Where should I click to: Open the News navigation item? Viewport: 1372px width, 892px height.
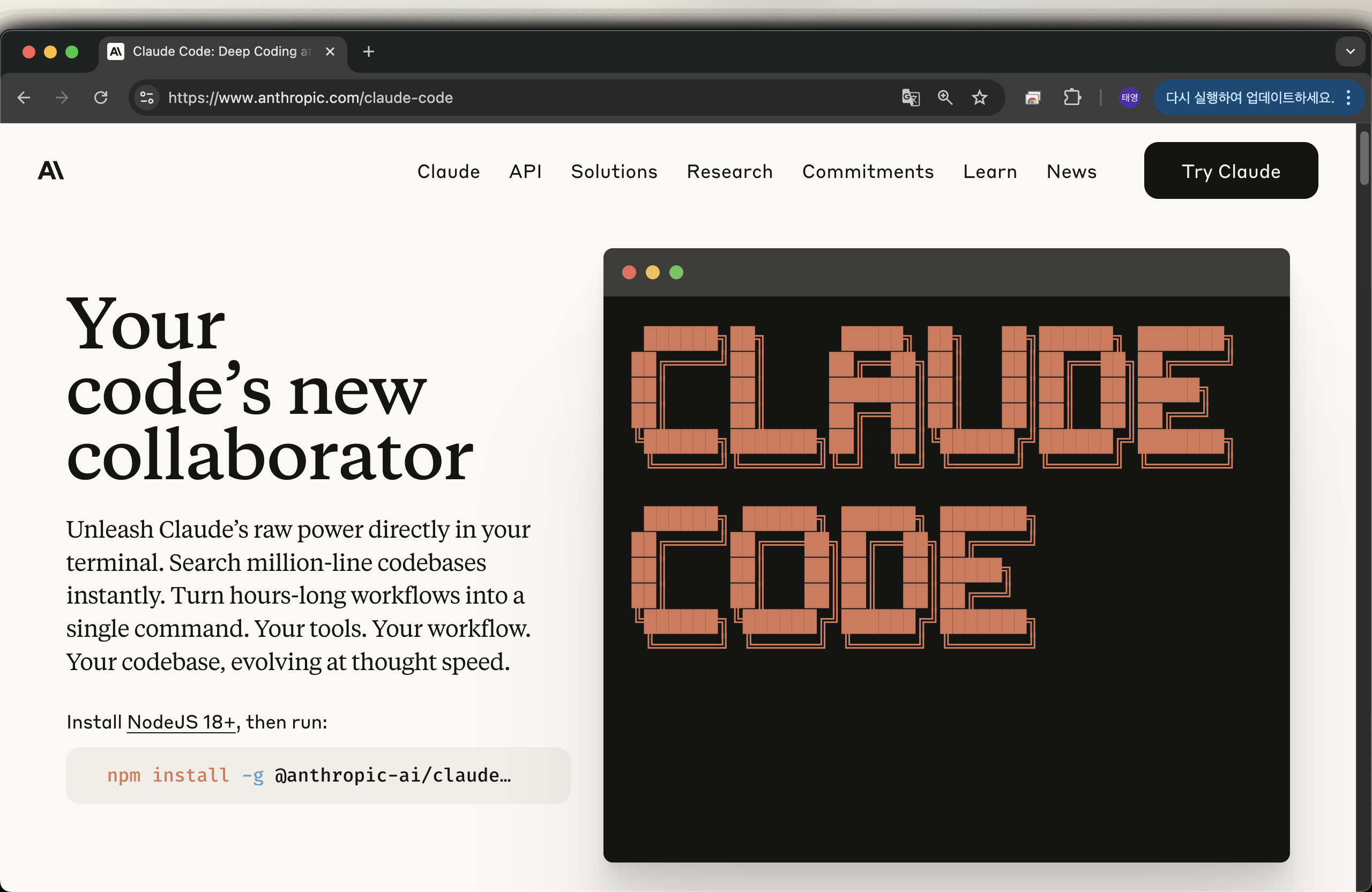tap(1072, 171)
